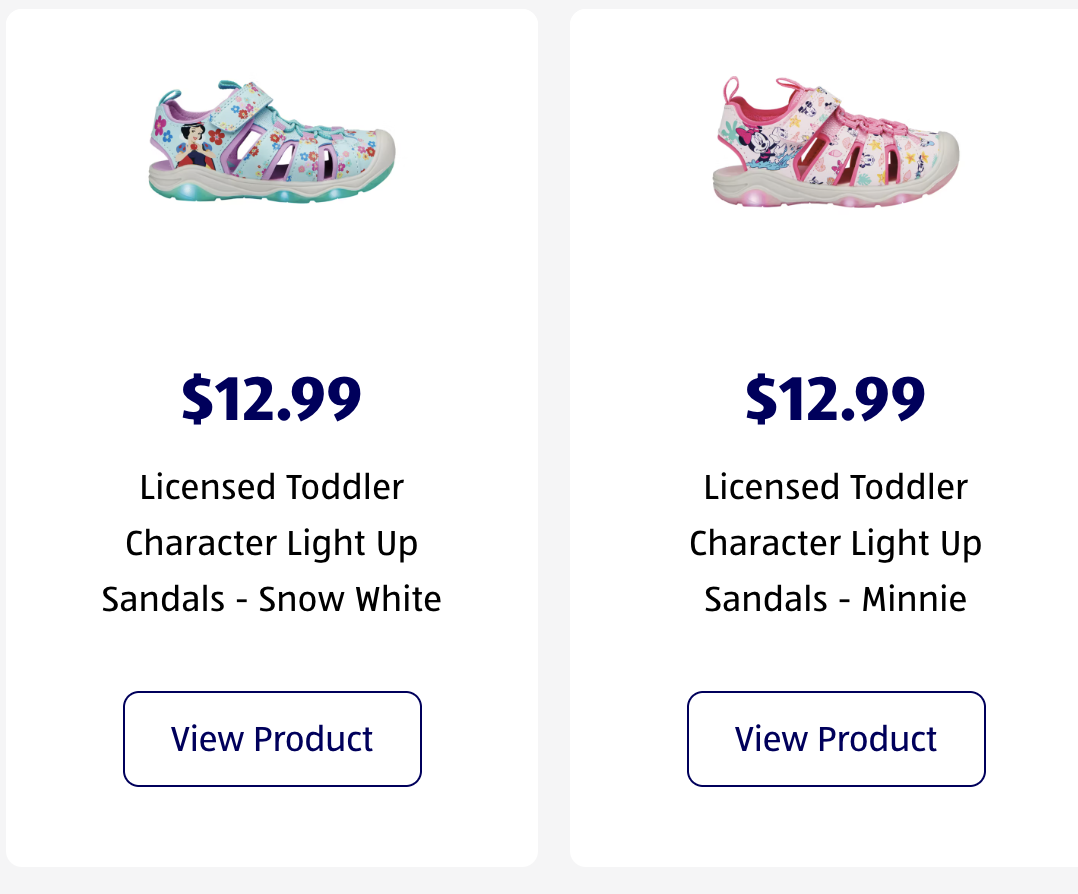Click View Product for Minnie sandals

836,739
